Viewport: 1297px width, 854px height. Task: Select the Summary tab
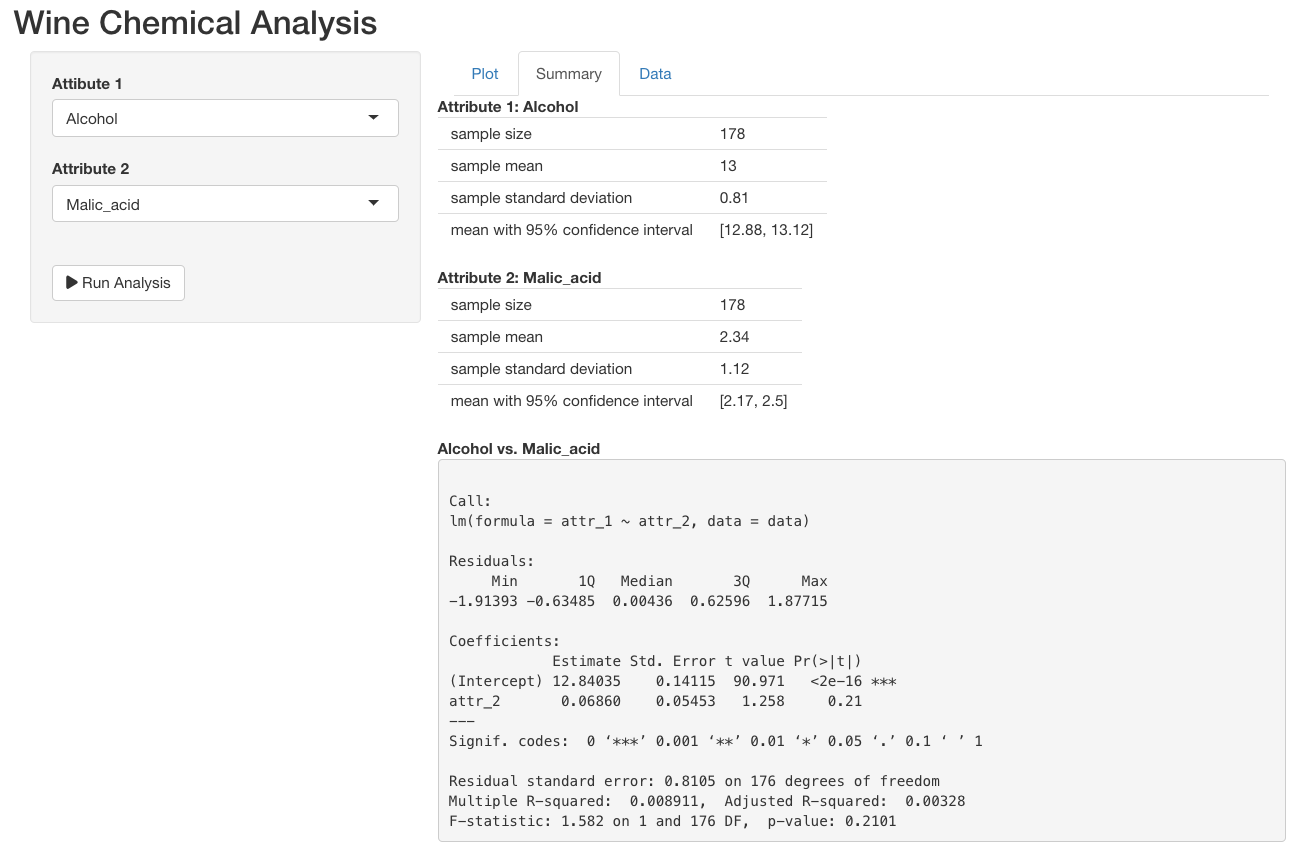pos(568,73)
